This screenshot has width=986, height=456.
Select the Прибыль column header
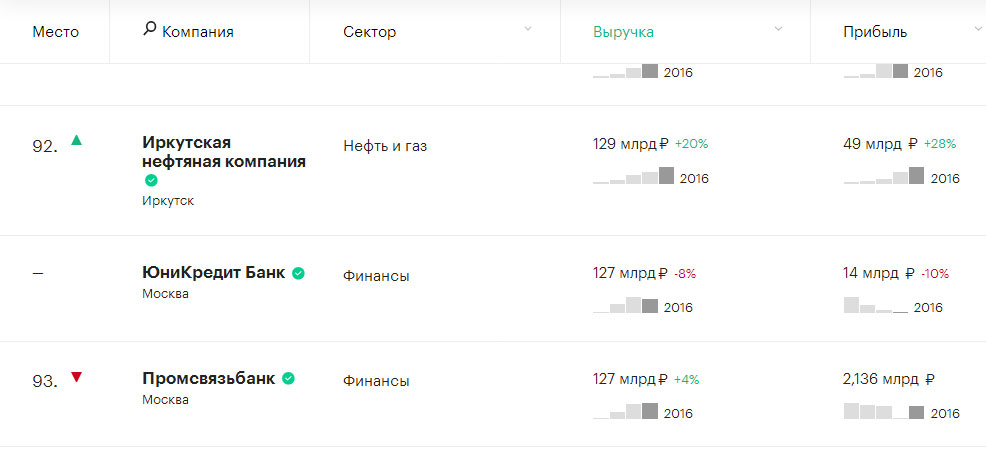[x=875, y=32]
